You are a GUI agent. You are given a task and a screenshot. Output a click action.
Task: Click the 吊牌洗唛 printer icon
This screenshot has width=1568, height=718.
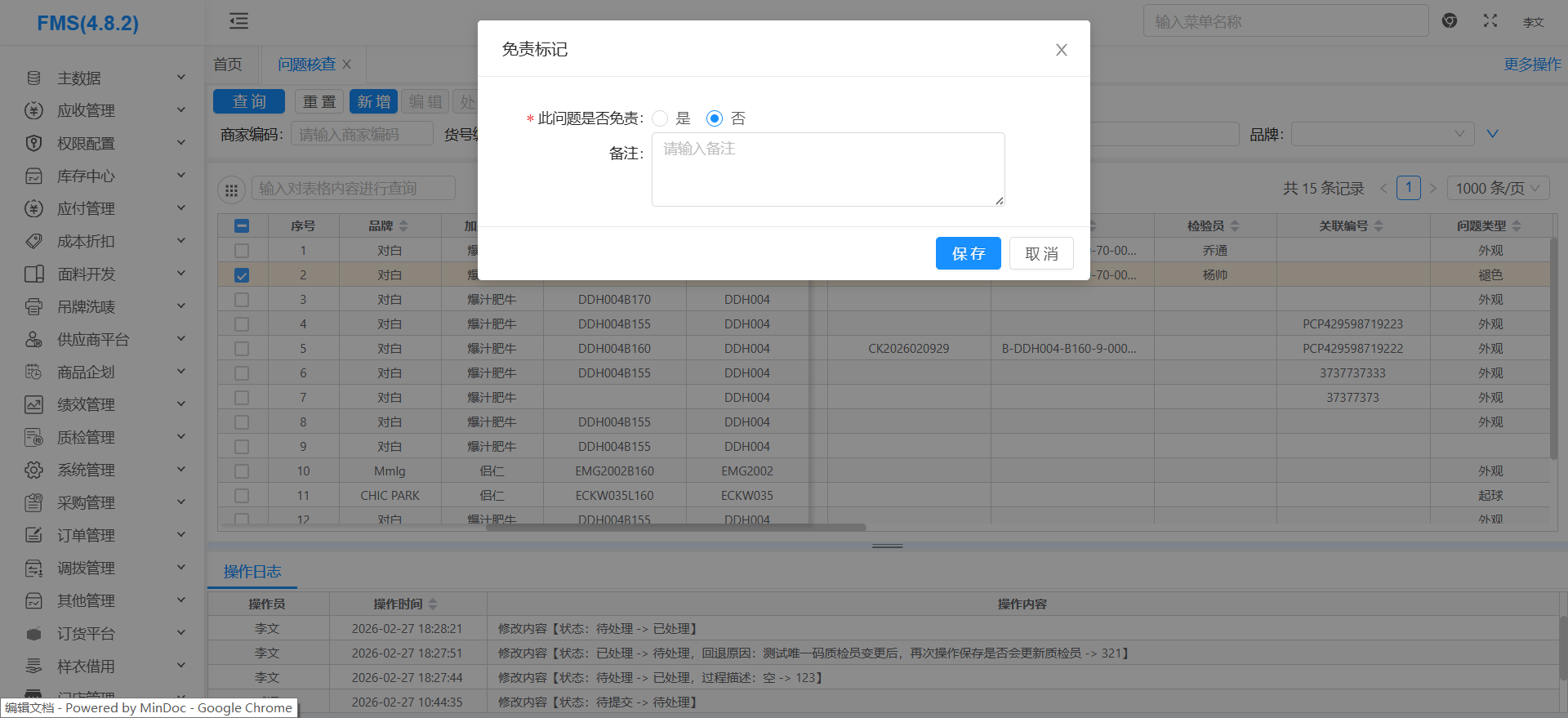click(x=33, y=307)
